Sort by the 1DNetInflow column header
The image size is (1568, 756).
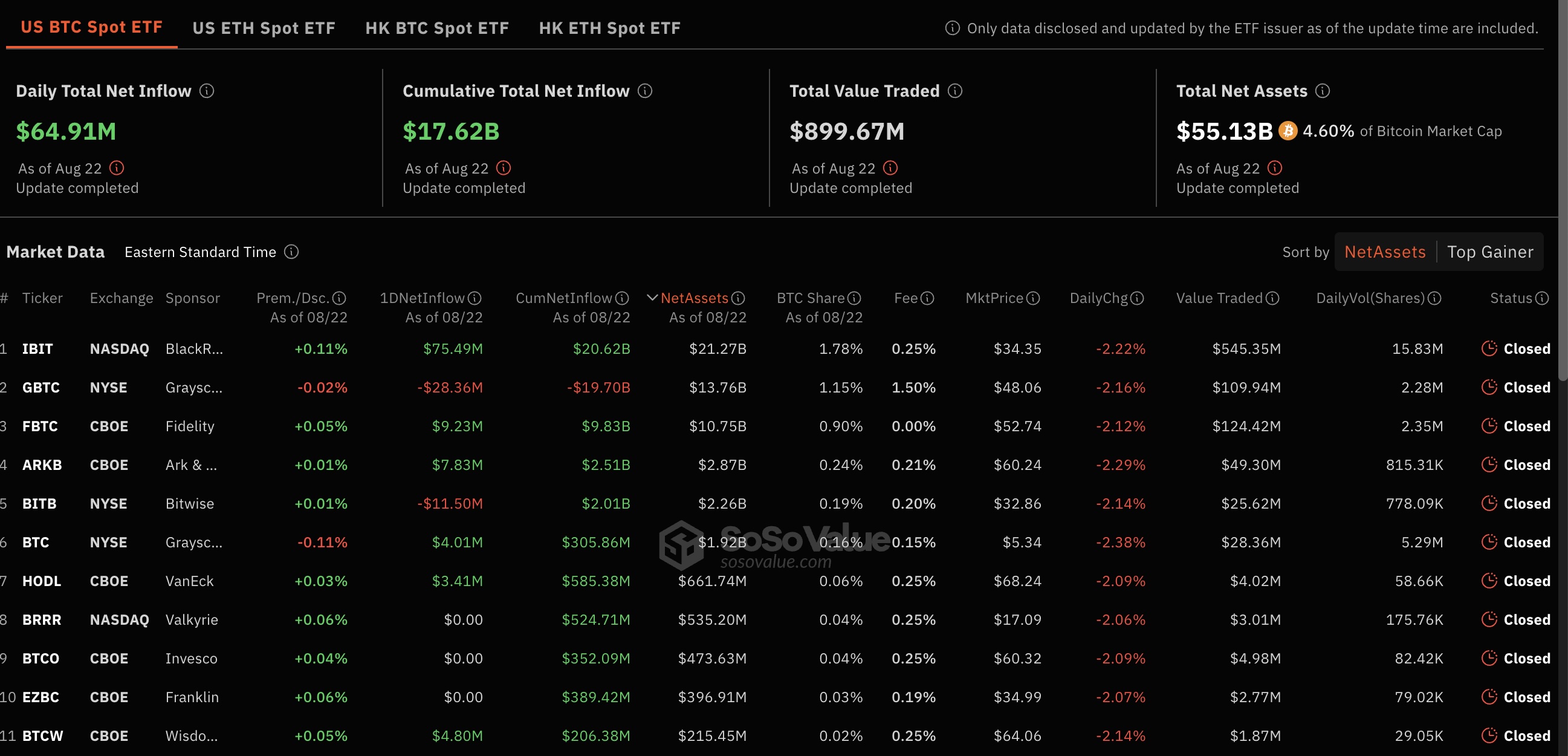[422, 298]
